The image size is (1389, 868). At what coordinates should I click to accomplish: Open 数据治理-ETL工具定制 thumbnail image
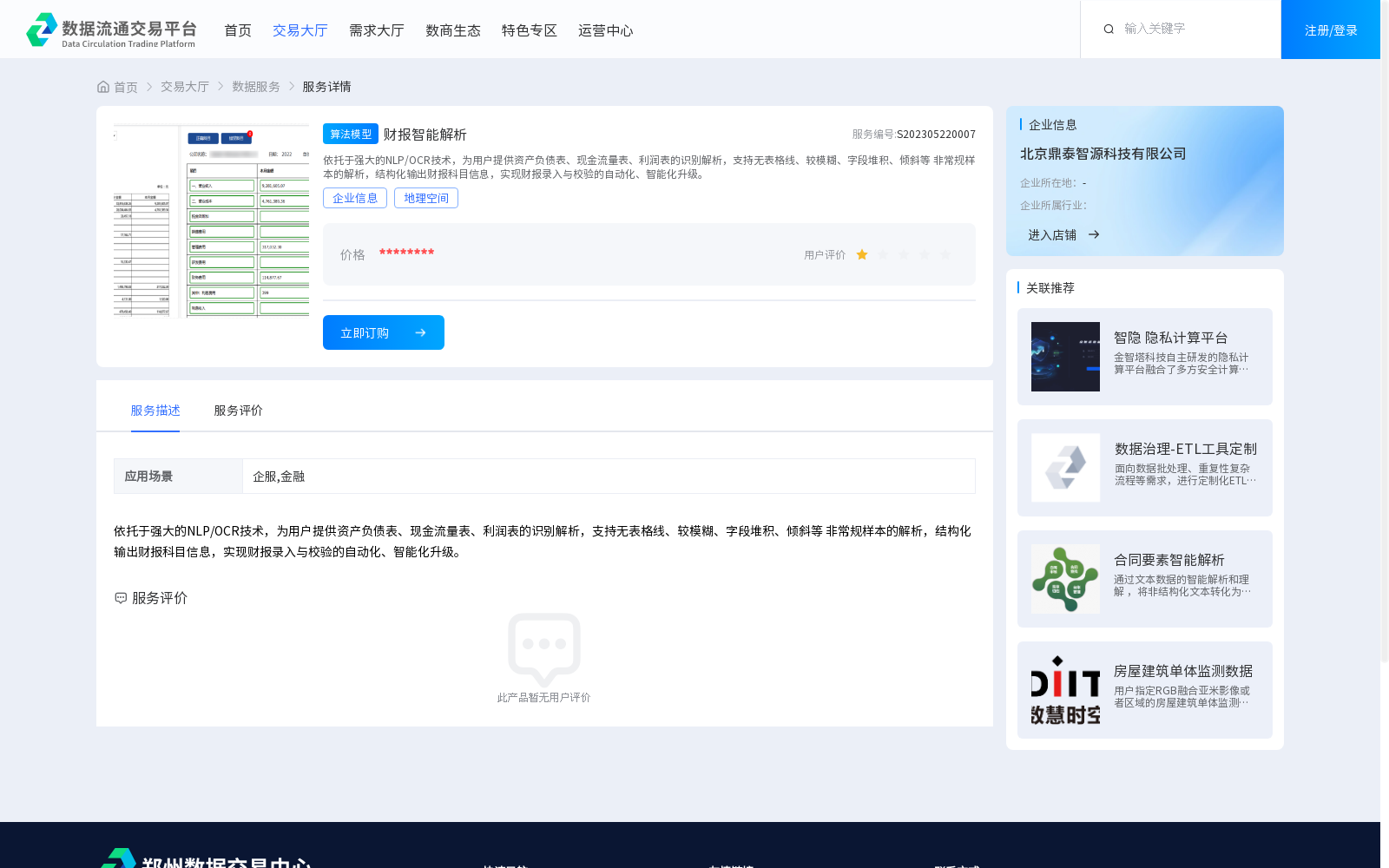[x=1065, y=468]
